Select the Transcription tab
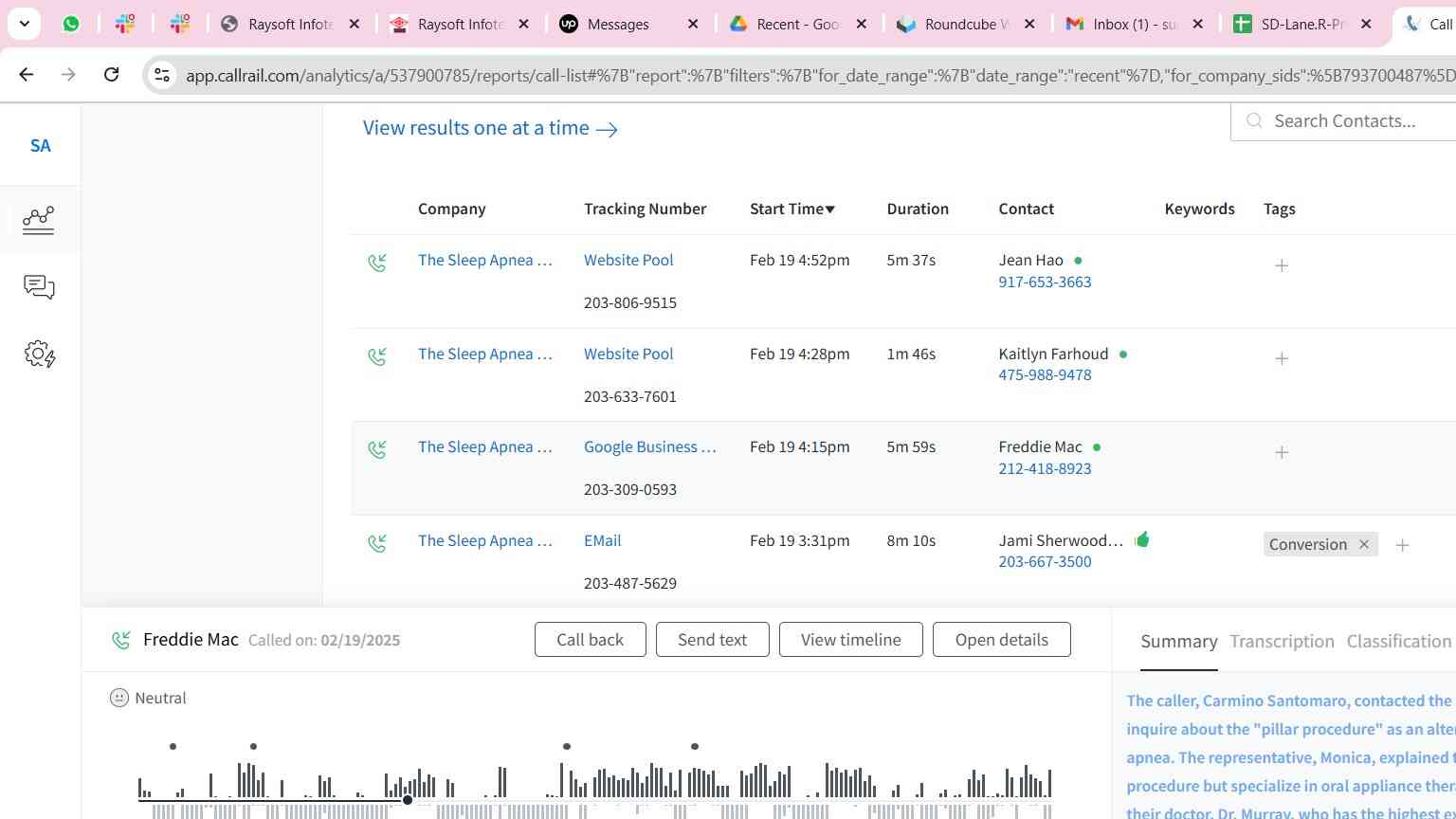The width and height of the screenshot is (1456, 819). point(1282,642)
